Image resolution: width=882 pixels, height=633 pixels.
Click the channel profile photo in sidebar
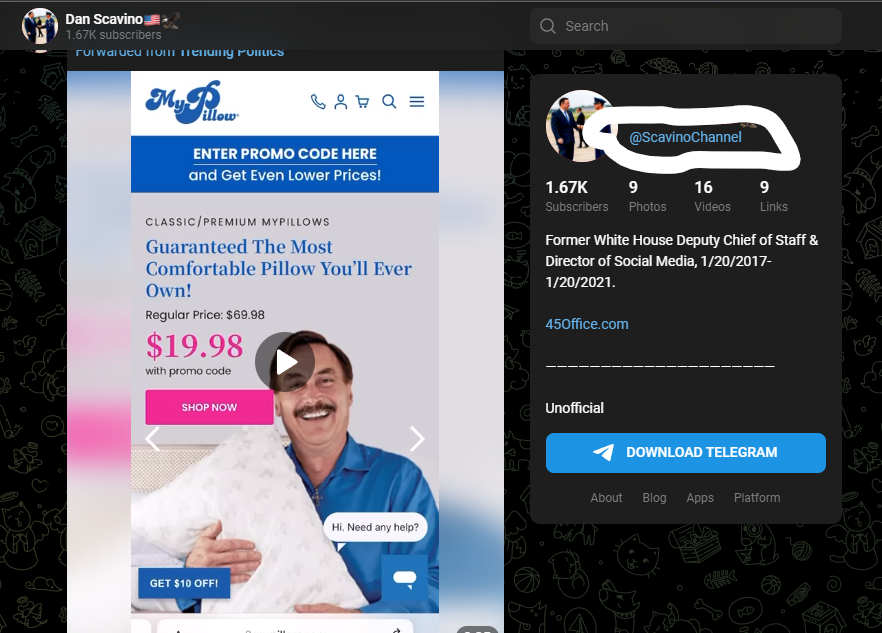[x=579, y=126]
